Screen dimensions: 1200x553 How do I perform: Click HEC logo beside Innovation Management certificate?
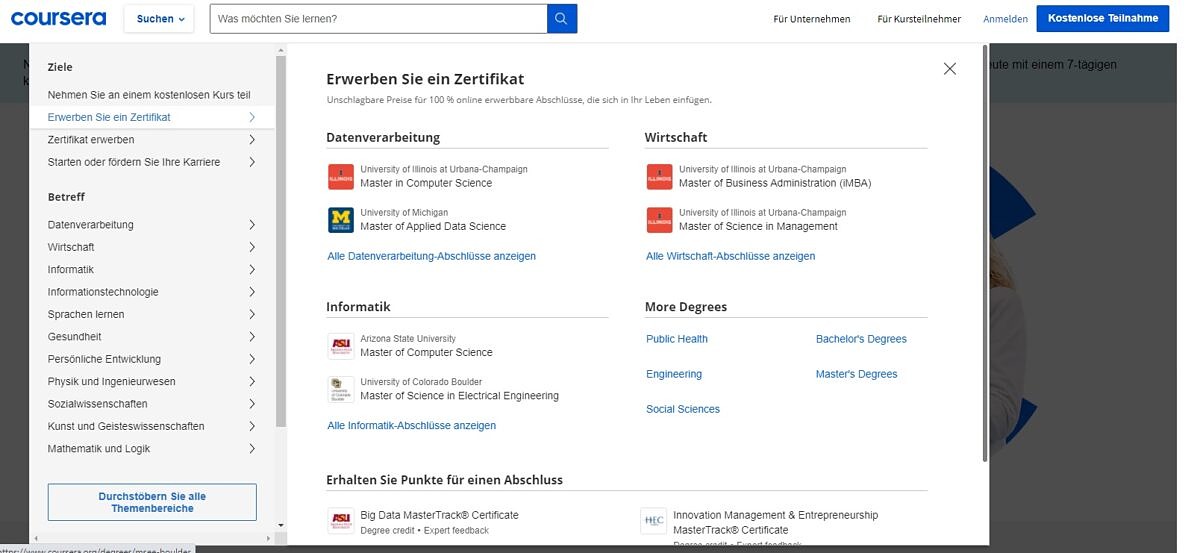pos(653,521)
